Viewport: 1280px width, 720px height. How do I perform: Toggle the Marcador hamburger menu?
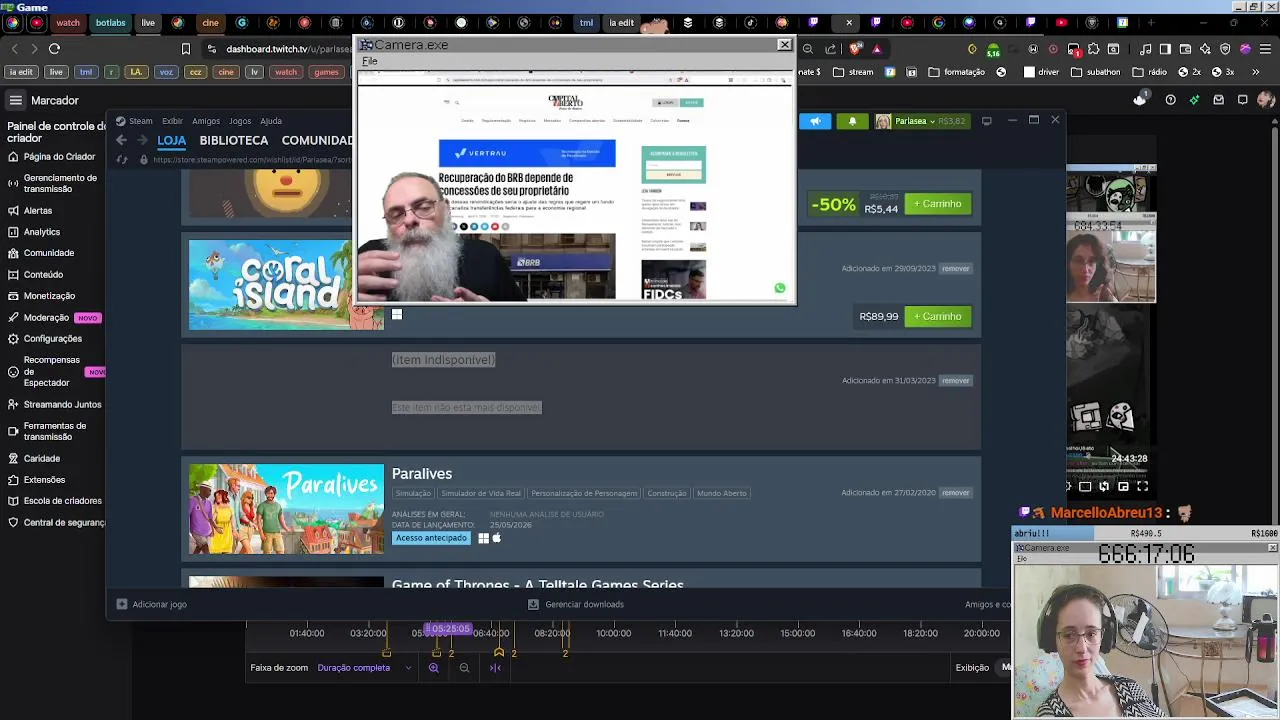[x=16, y=100]
